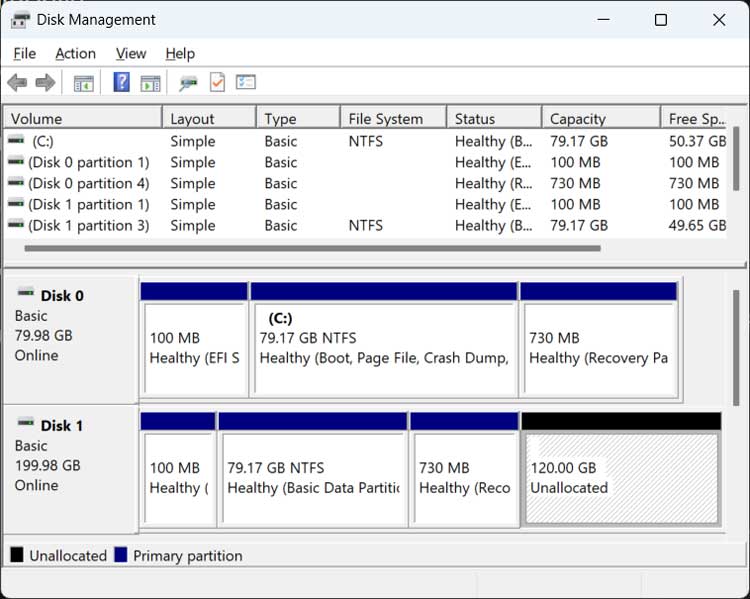Click the Forward arrow in toolbar

[x=45, y=83]
